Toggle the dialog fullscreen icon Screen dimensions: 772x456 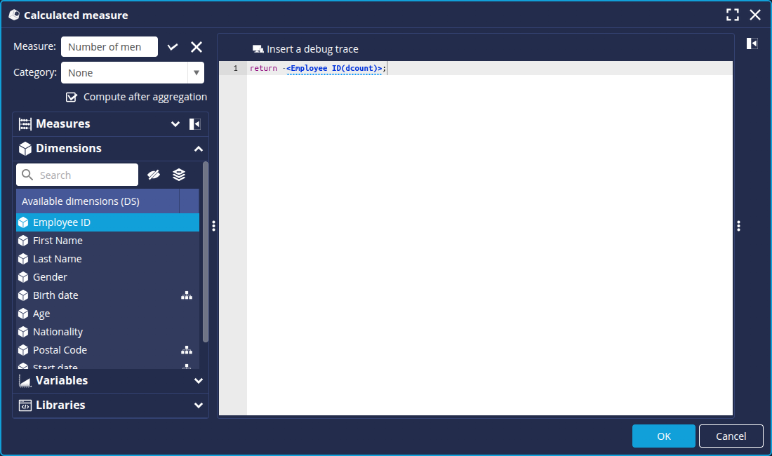tap(732, 15)
